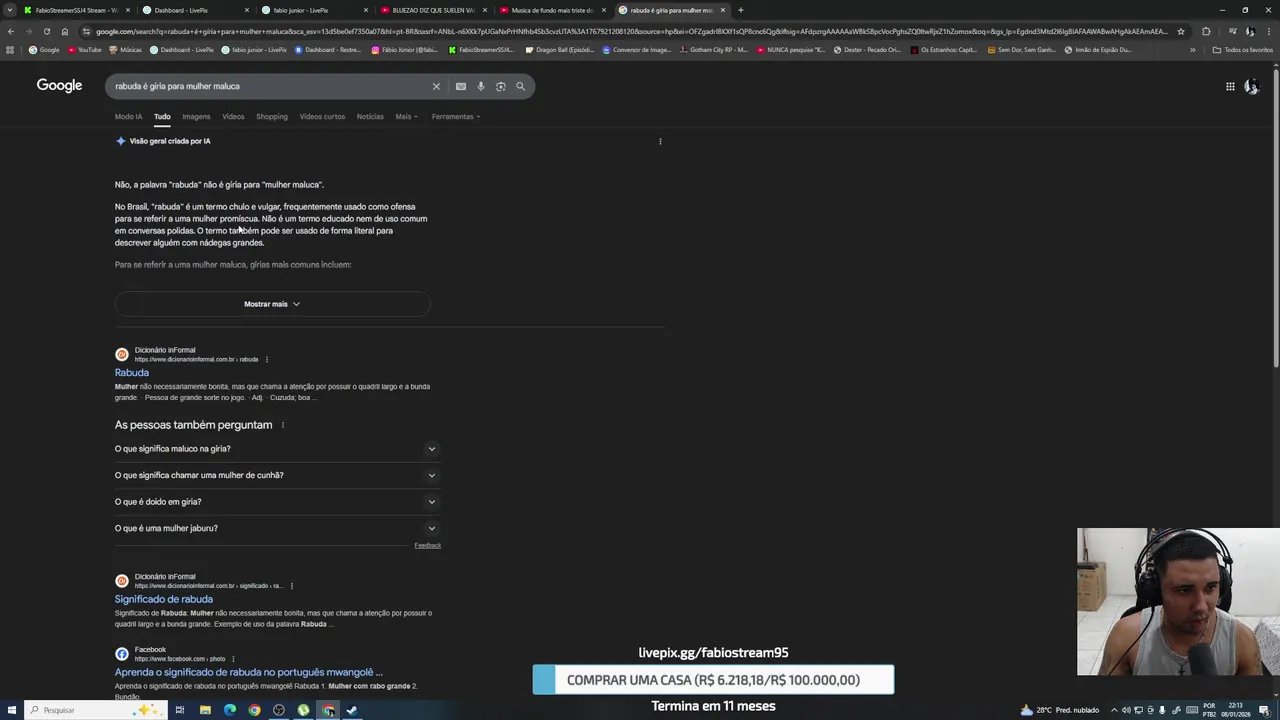Open the Google apps grid

tap(1230, 86)
